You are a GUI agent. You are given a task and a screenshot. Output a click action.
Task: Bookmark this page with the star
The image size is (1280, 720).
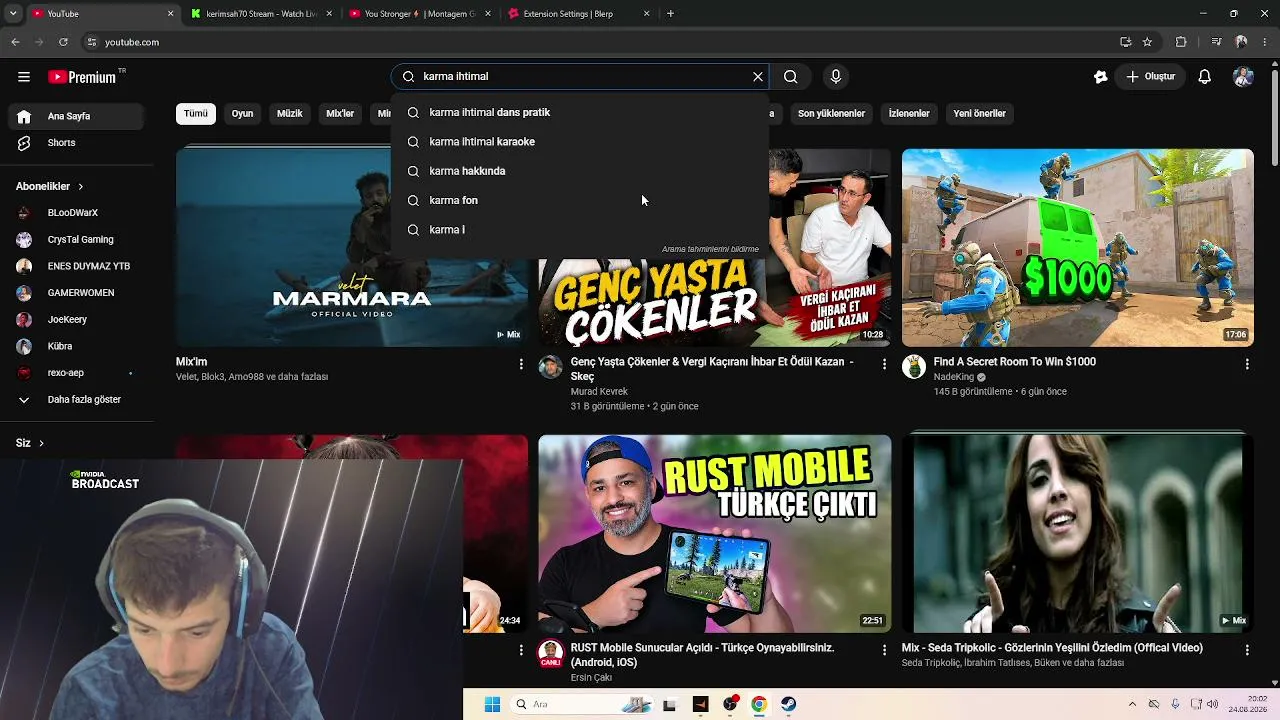(x=1147, y=42)
